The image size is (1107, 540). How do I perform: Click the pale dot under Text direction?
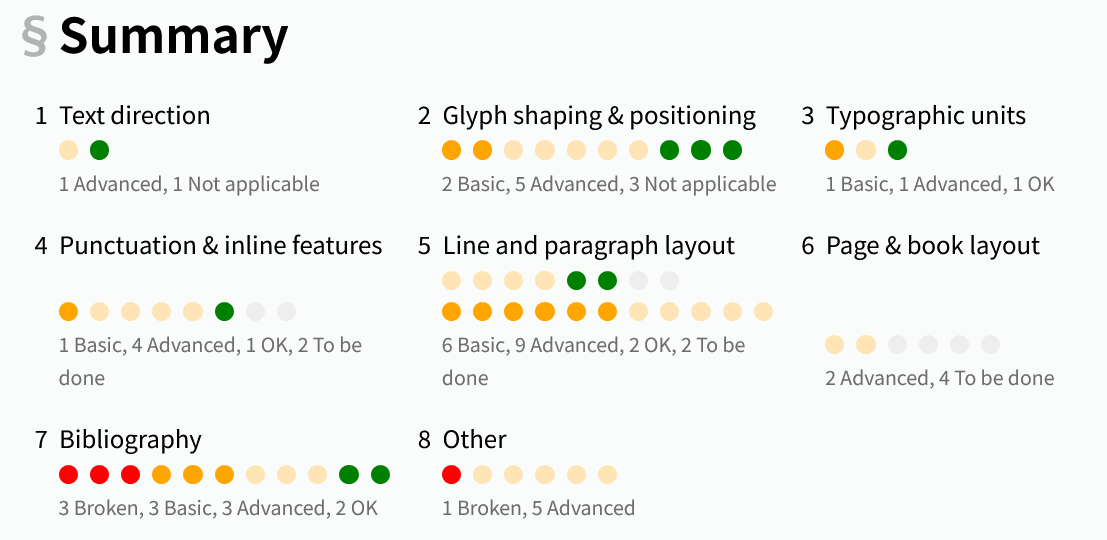[69, 151]
